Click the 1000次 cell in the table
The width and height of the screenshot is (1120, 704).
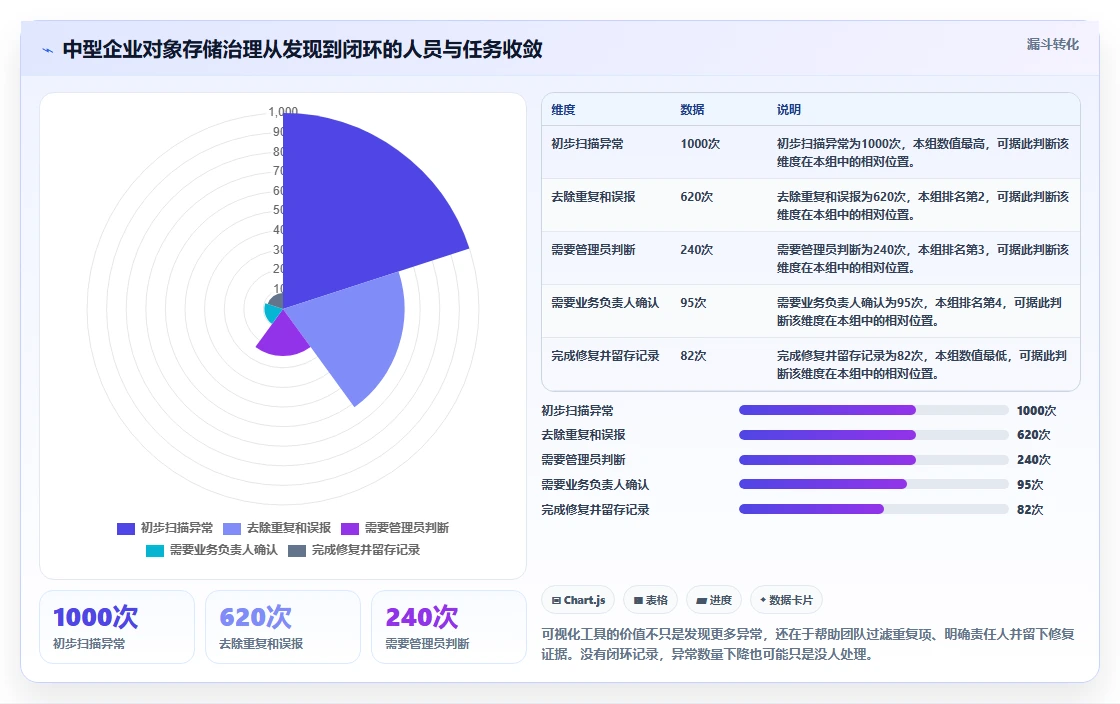tap(700, 144)
